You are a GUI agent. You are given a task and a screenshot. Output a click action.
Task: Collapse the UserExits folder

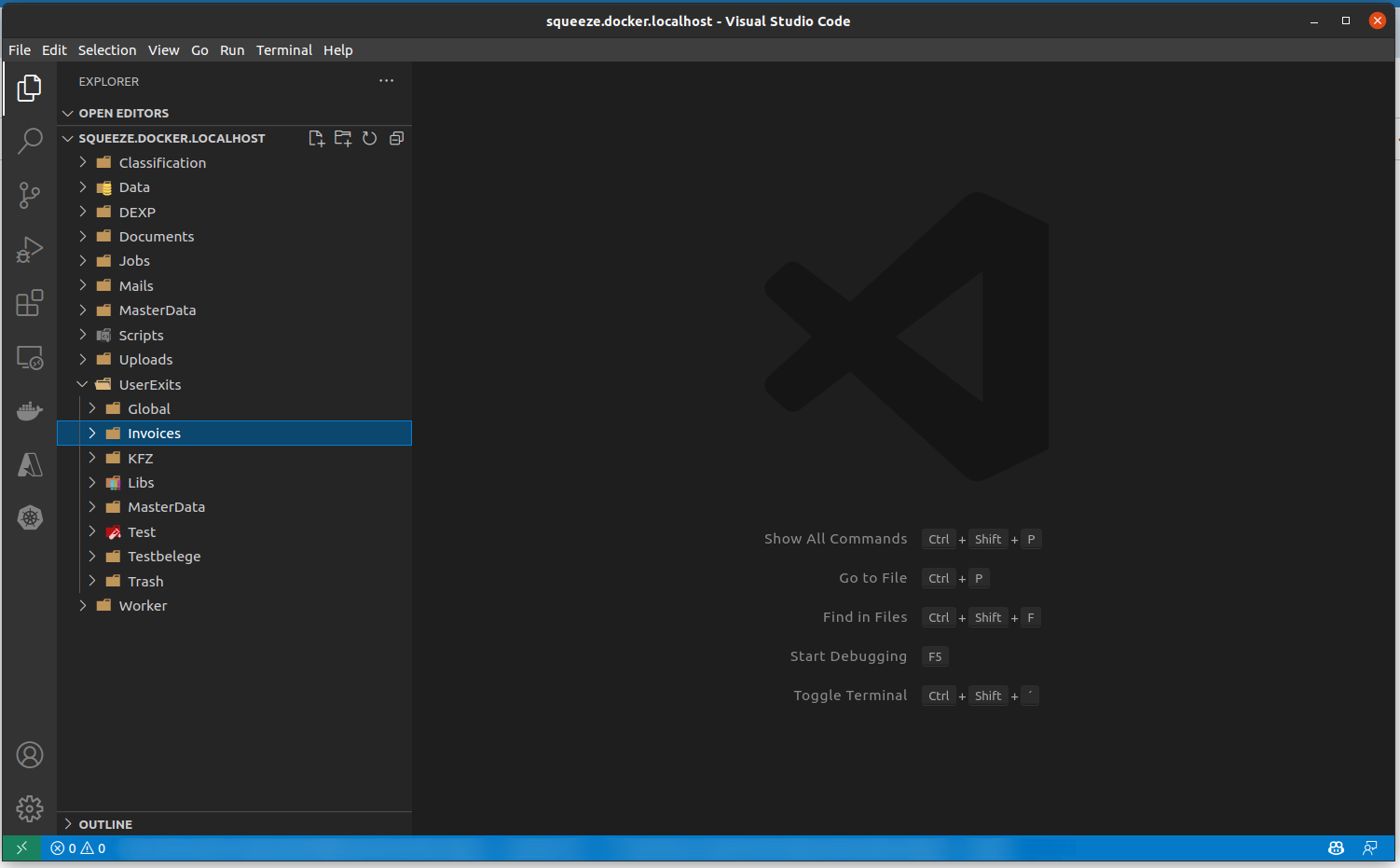point(235,384)
